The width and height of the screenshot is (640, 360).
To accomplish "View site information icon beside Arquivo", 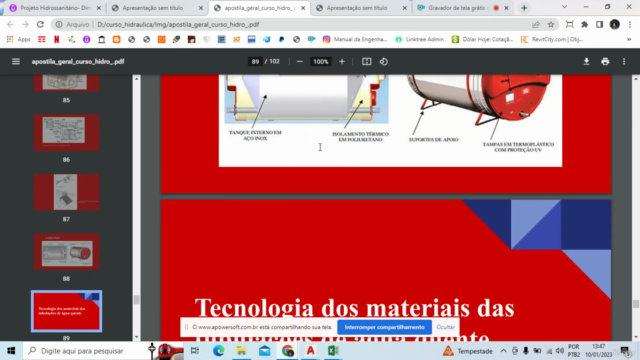I will (59, 24).
